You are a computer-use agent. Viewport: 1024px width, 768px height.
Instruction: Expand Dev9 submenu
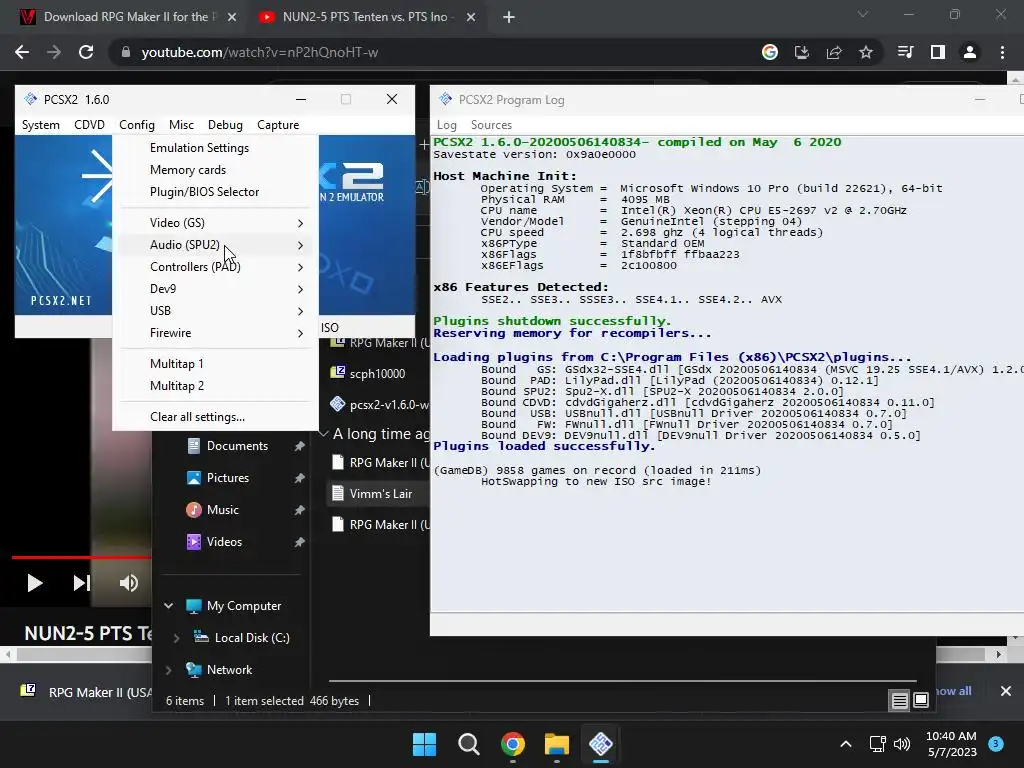[x=216, y=289]
